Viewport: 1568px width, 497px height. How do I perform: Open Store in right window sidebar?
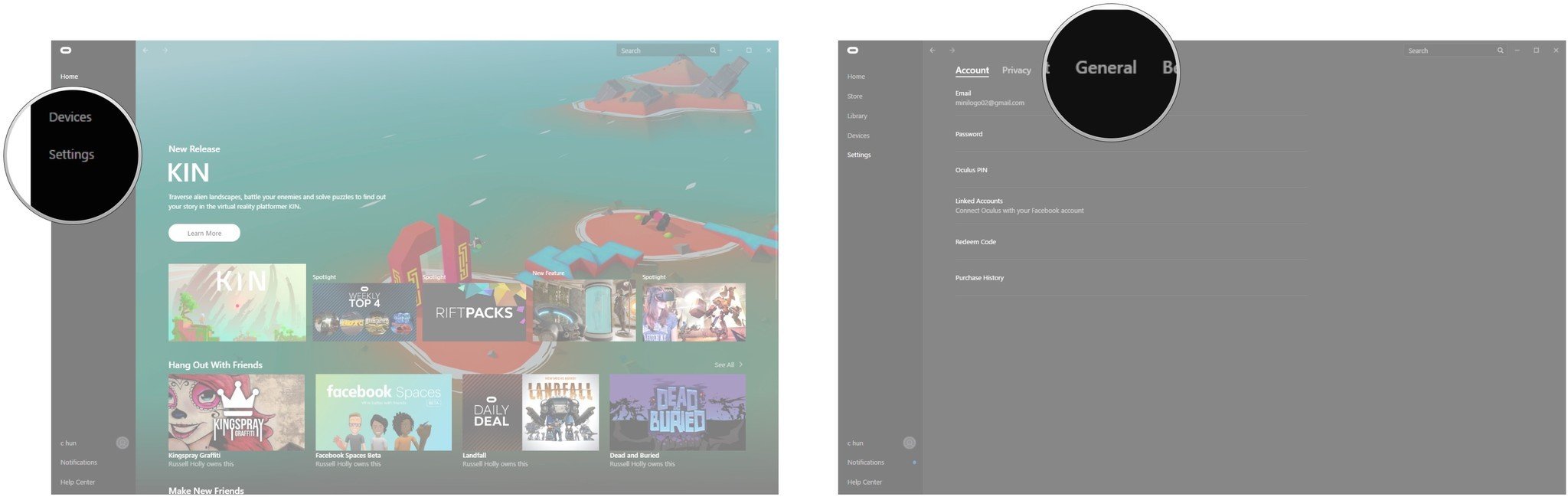pos(854,96)
